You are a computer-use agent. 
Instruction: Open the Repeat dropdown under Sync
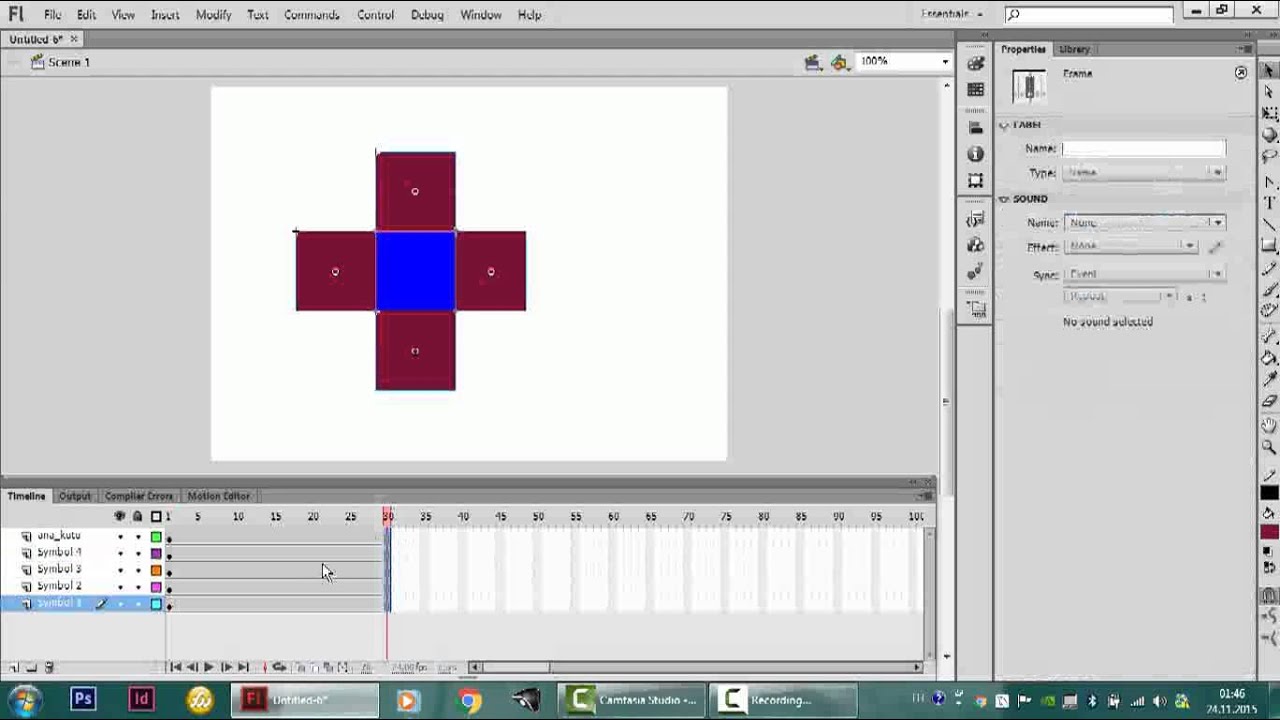tap(1120, 297)
